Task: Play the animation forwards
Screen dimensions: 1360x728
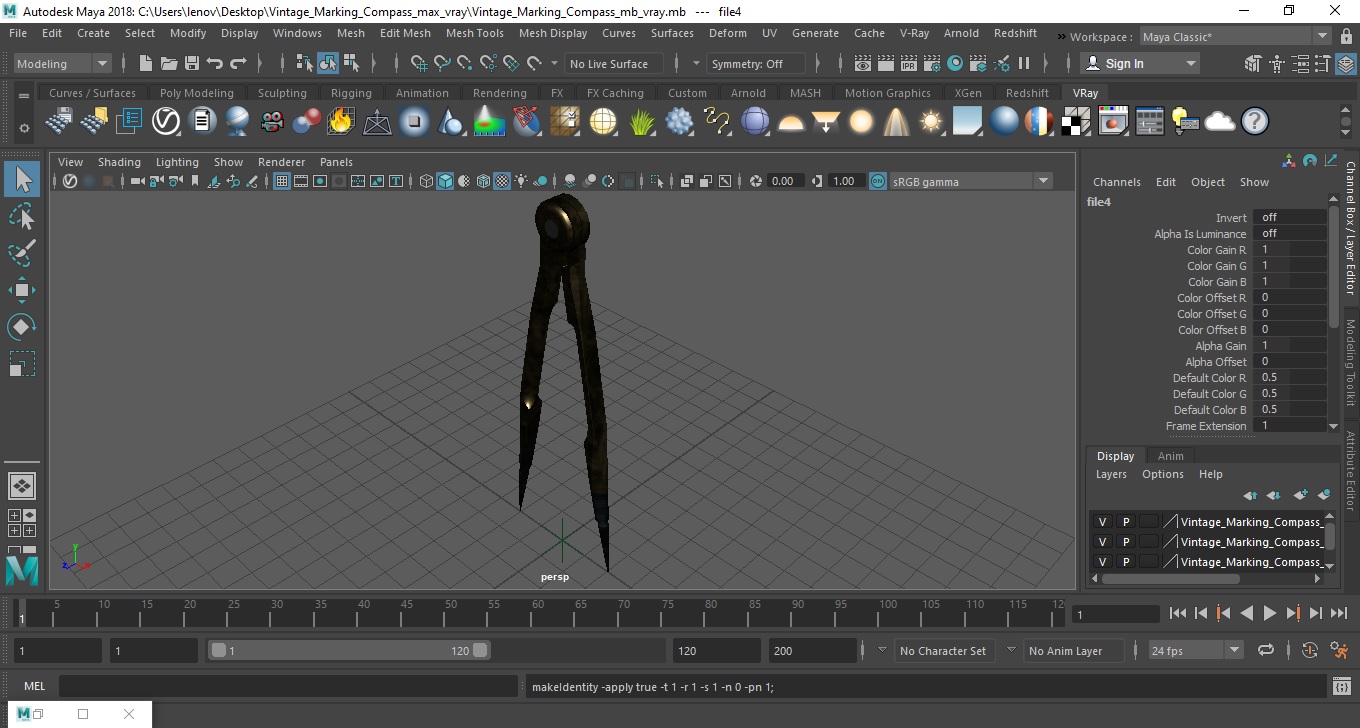Action: click(x=1269, y=613)
